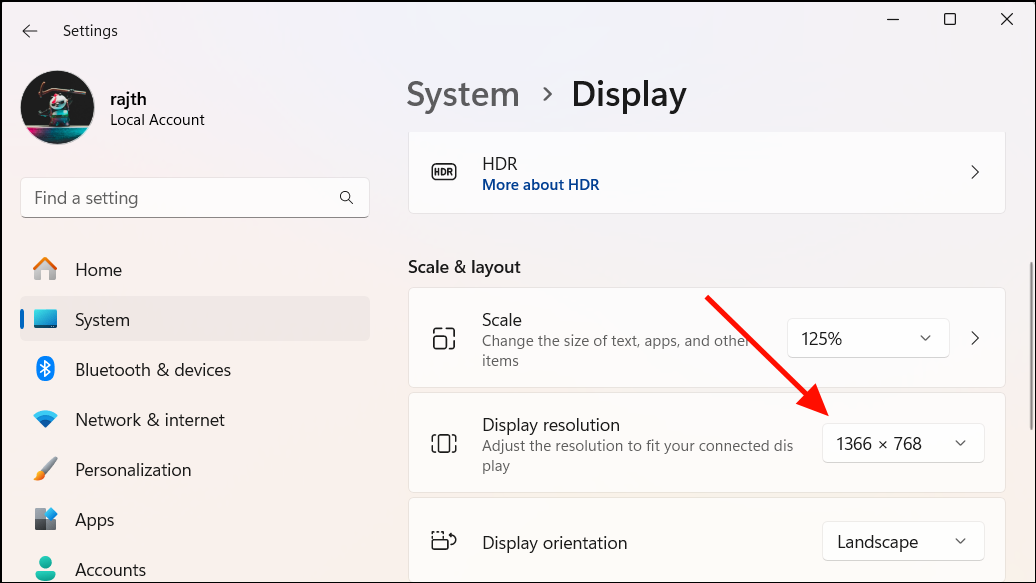Image resolution: width=1036 pixels, height=583 pixels.
Task: Open the More about HDR link
Action: 540,184
